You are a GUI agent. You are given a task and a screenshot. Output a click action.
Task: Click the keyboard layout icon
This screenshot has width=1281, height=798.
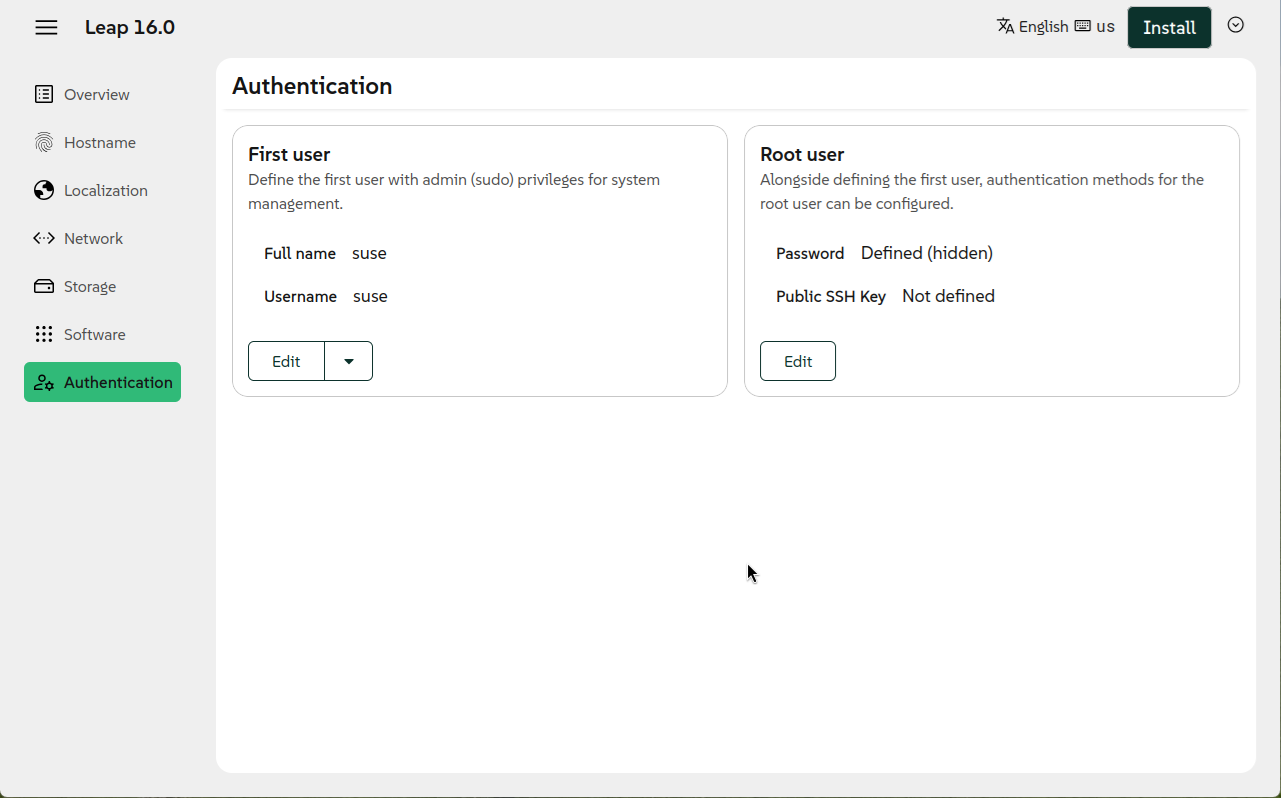[x=1082, y=26]
